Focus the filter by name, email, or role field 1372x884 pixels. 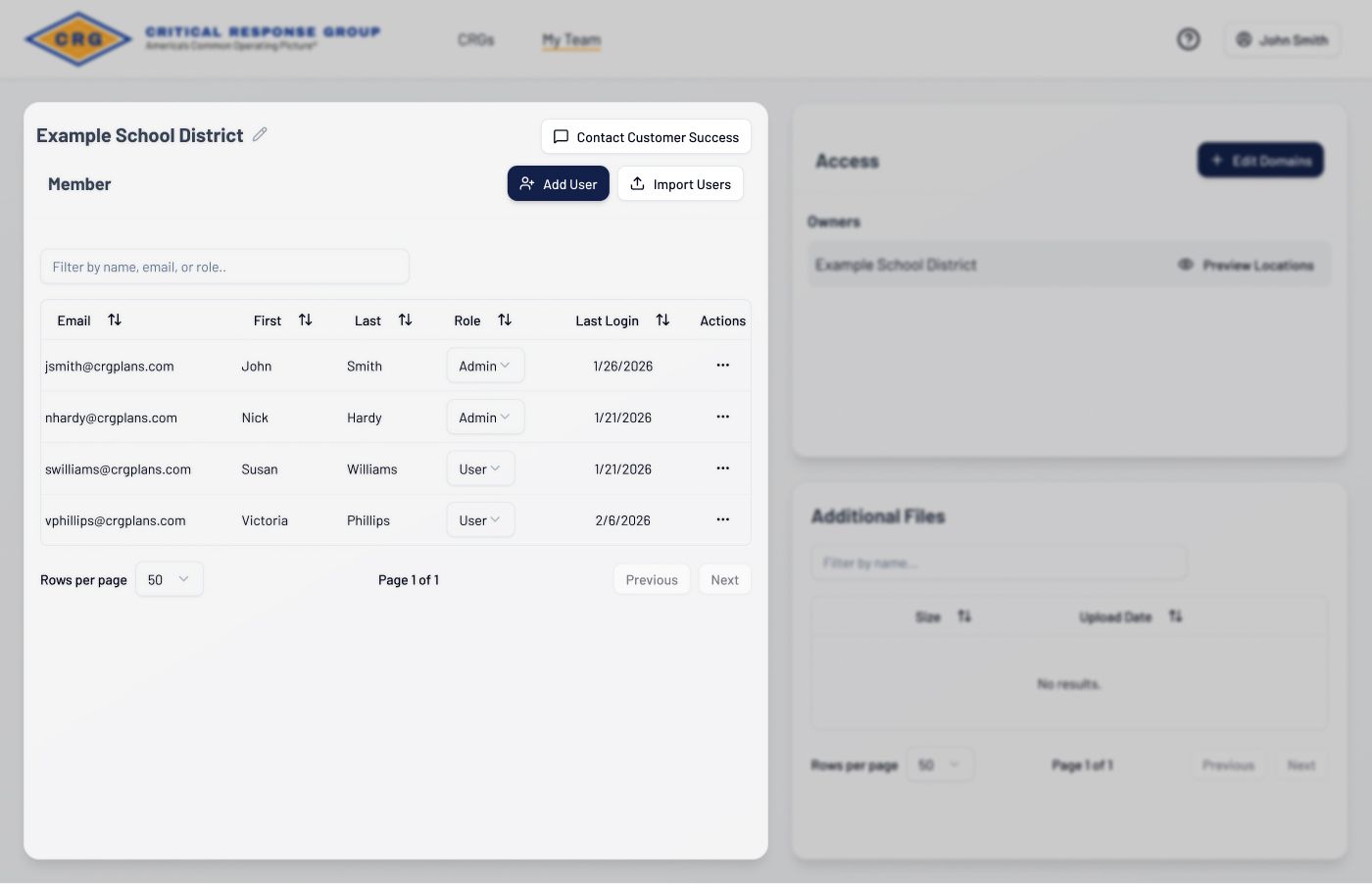pyautogui.click(x=224, y=267)
